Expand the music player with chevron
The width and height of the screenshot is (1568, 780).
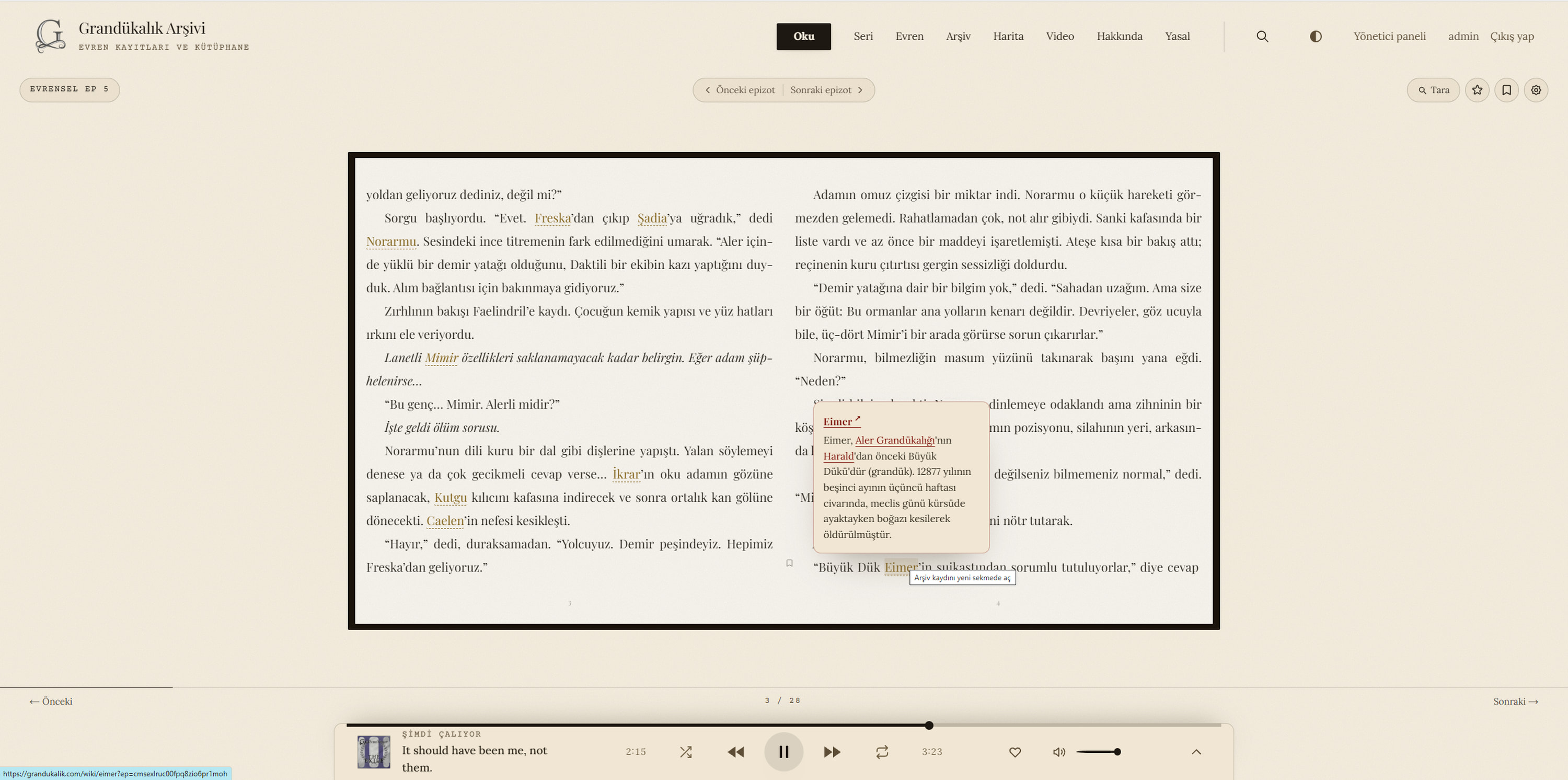click(1196, 752)
